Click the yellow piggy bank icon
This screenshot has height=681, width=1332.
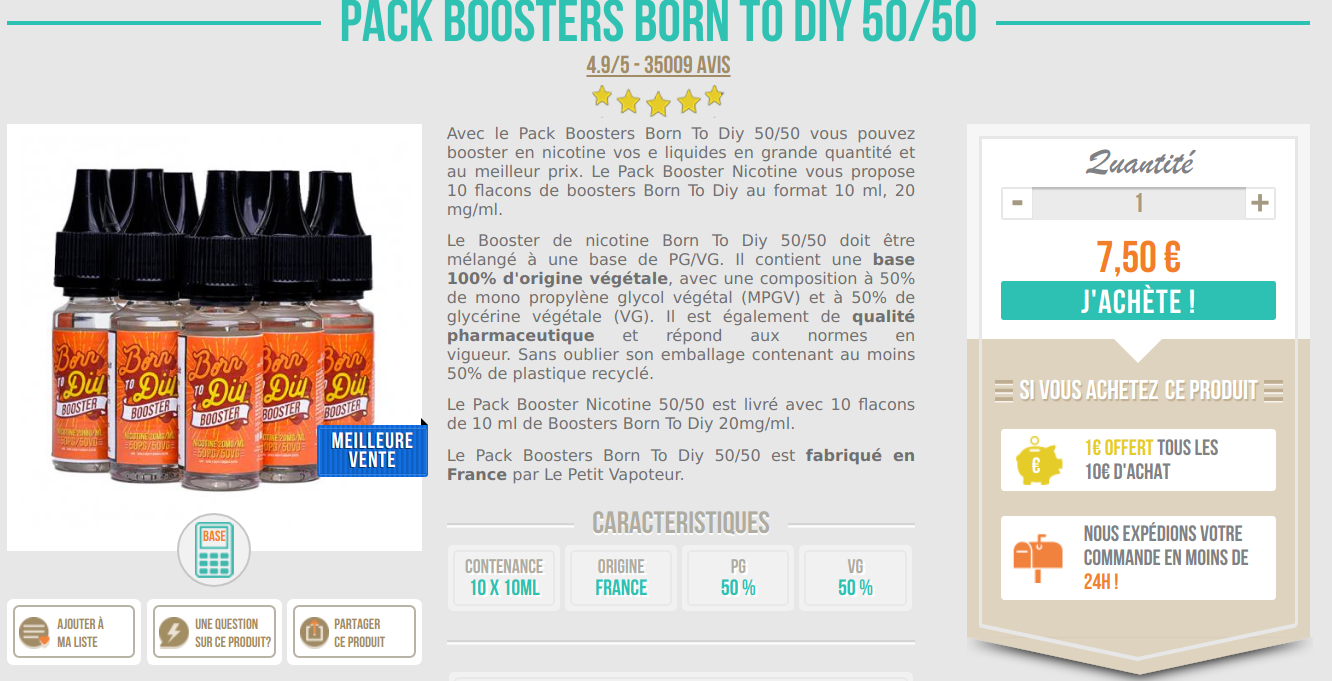(1040, 460)
